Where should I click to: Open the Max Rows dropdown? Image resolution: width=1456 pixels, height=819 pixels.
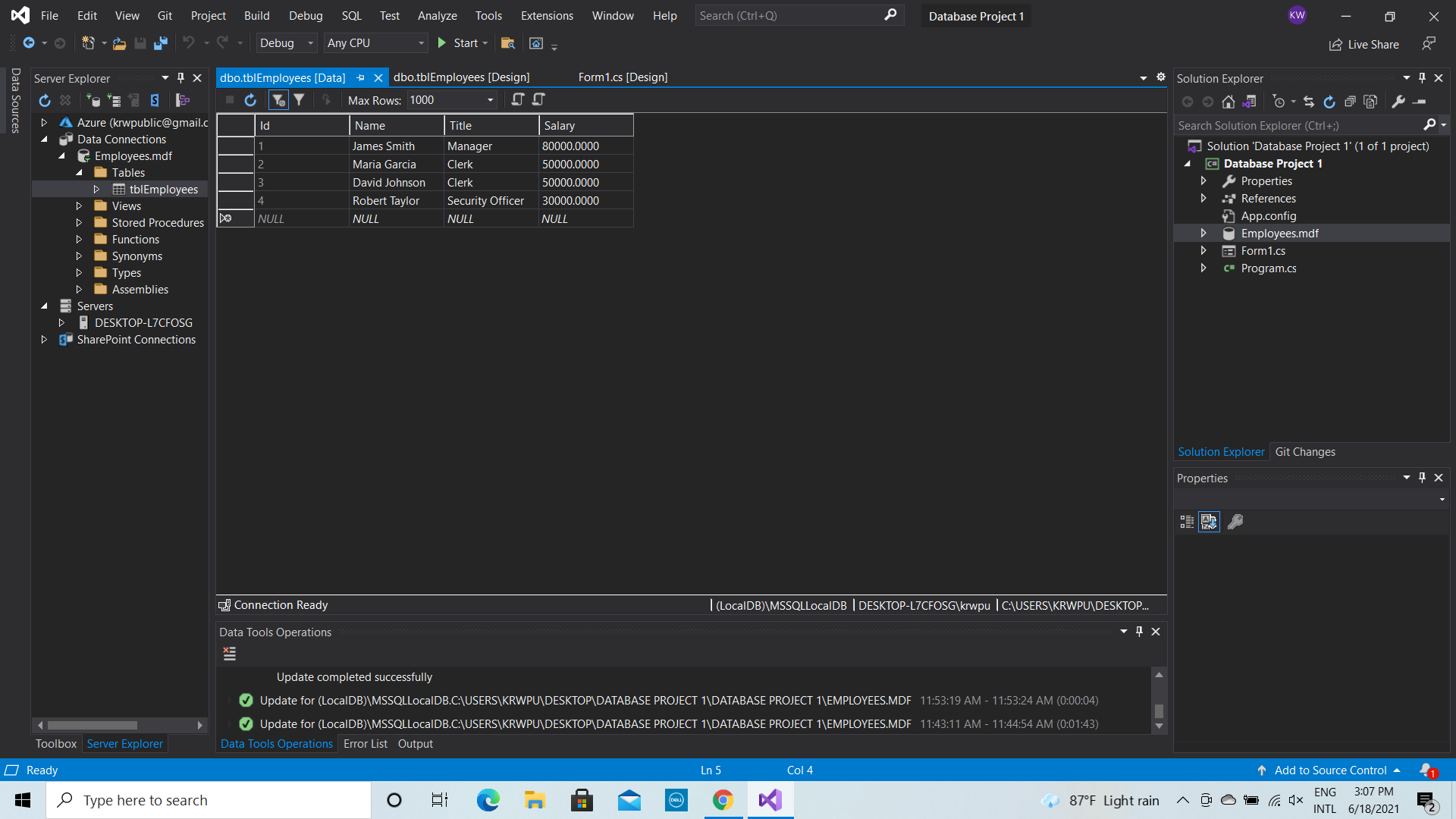[490, 100]
